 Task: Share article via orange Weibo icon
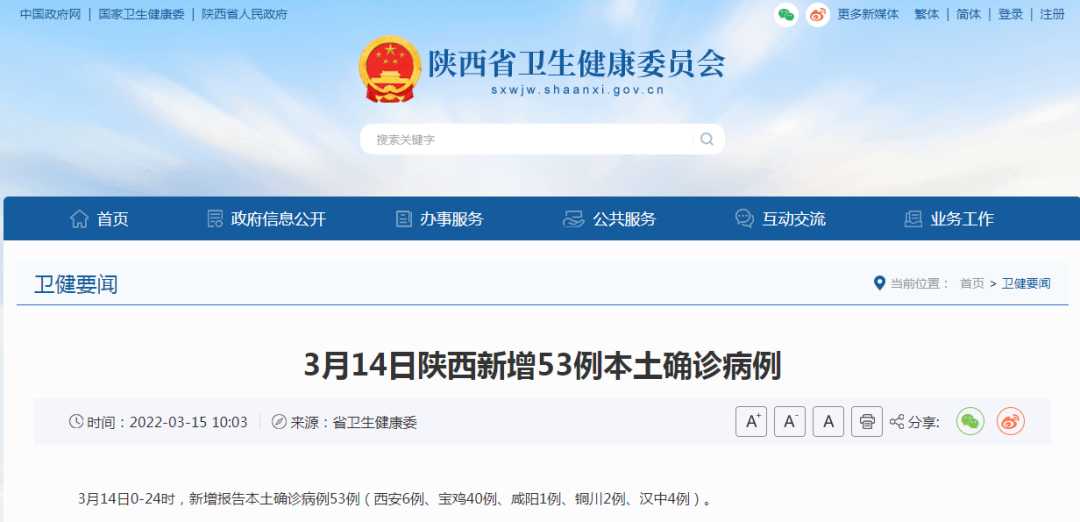1010,421
